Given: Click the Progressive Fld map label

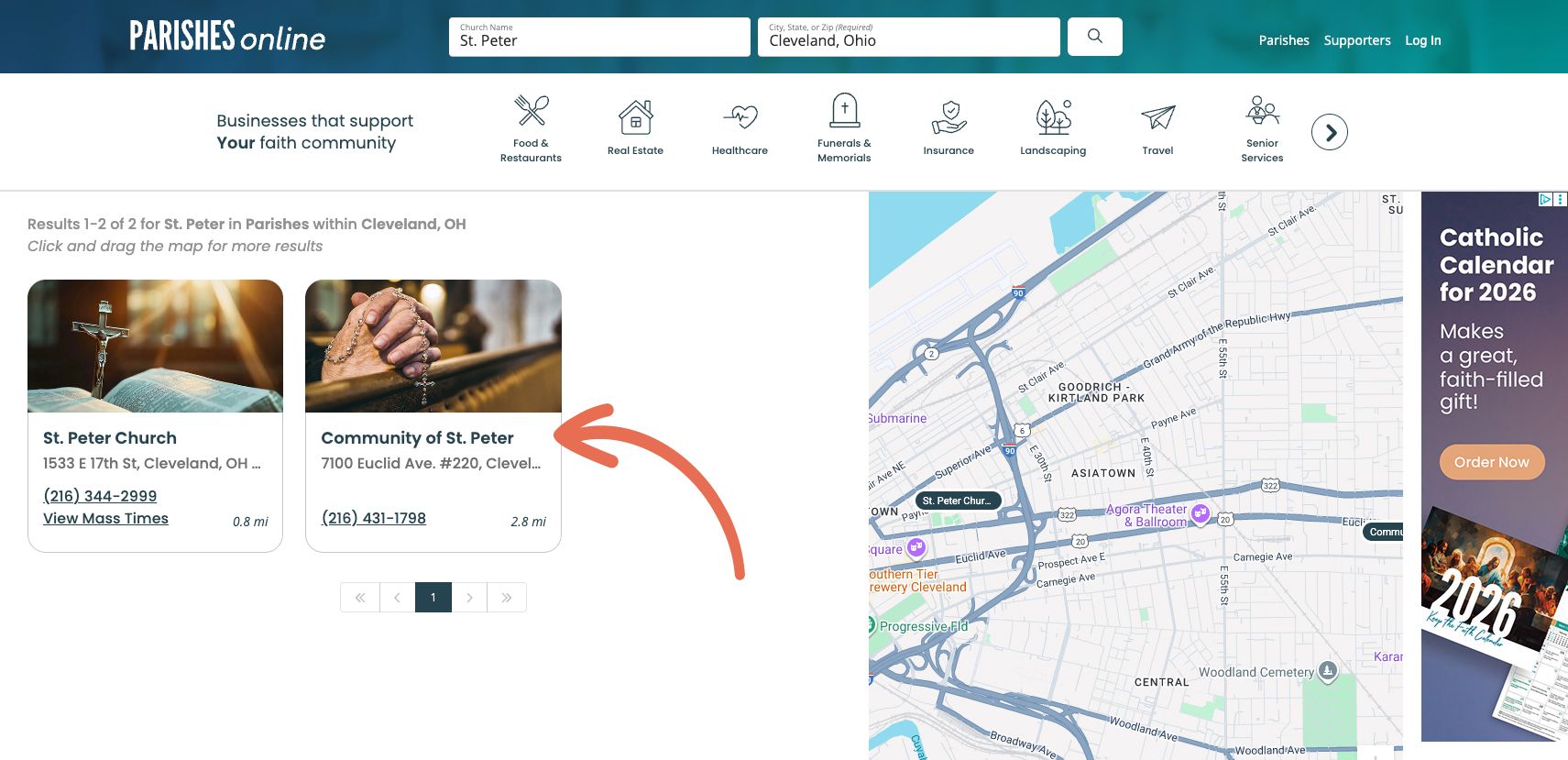Looking at the screenshot, I should coord(923,626).
